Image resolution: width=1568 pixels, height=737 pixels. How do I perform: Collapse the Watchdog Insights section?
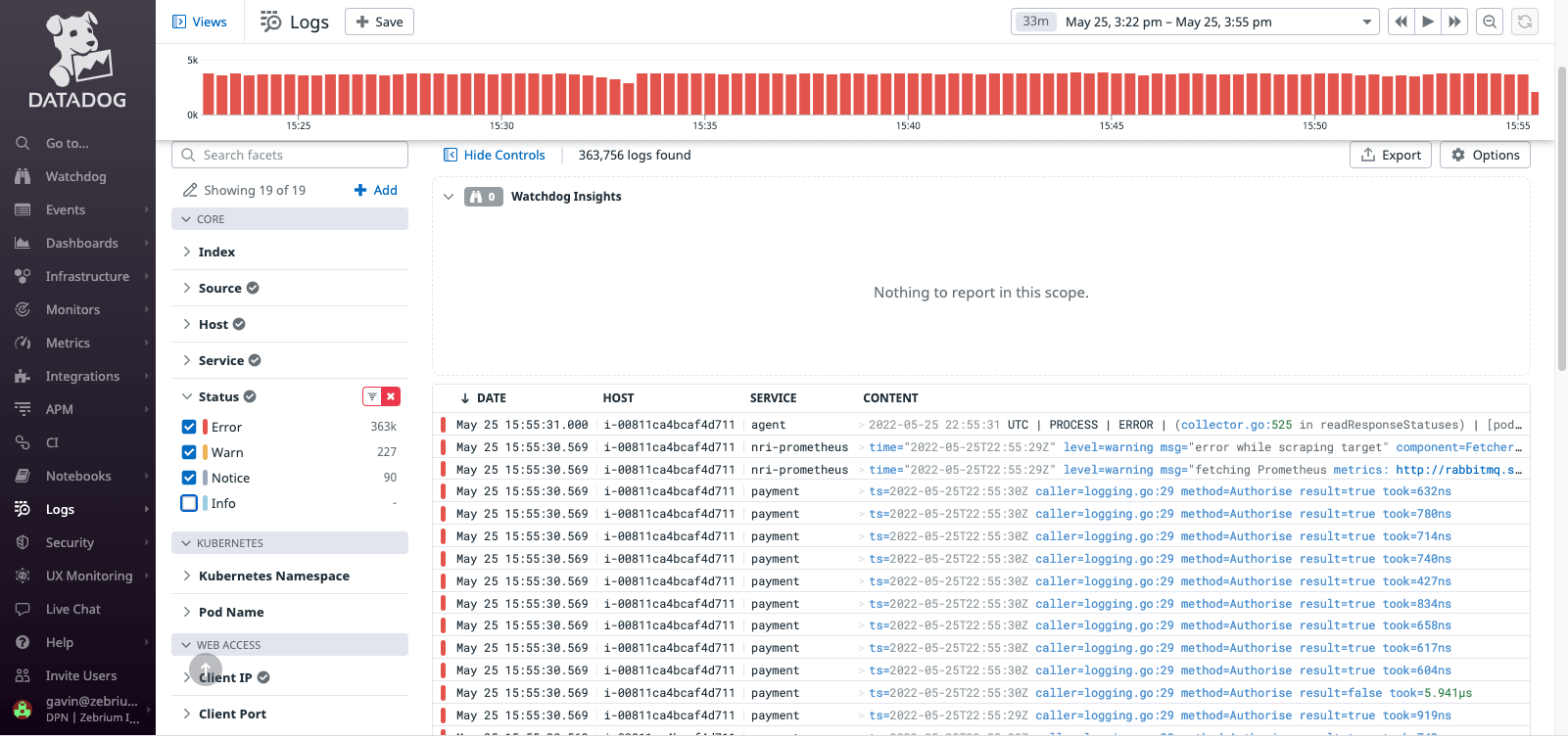(449, 197)
